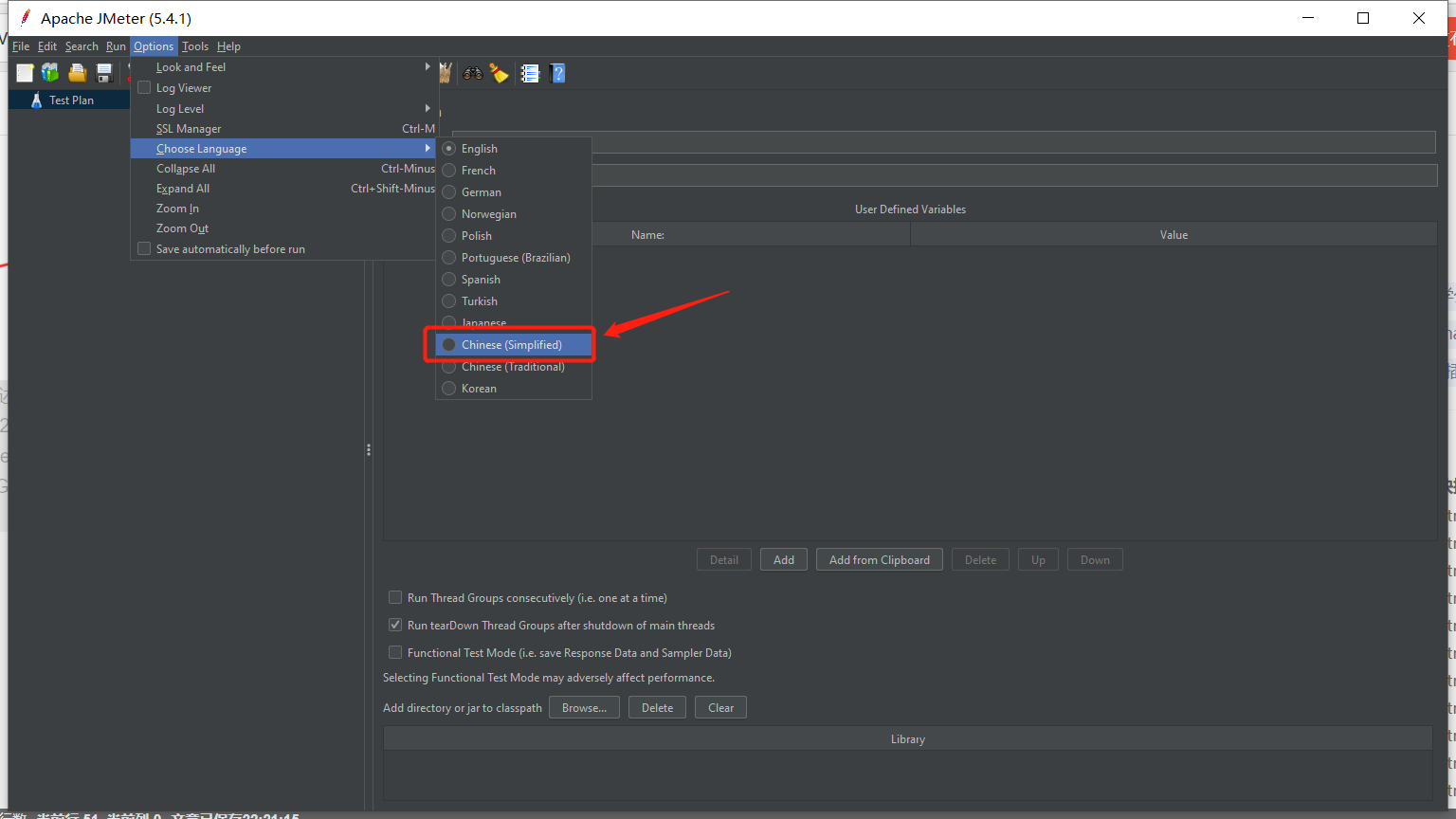Choose Norwegian language
Image resolution: width=1456 pixels, height=819 pixels.
point(514,213)
